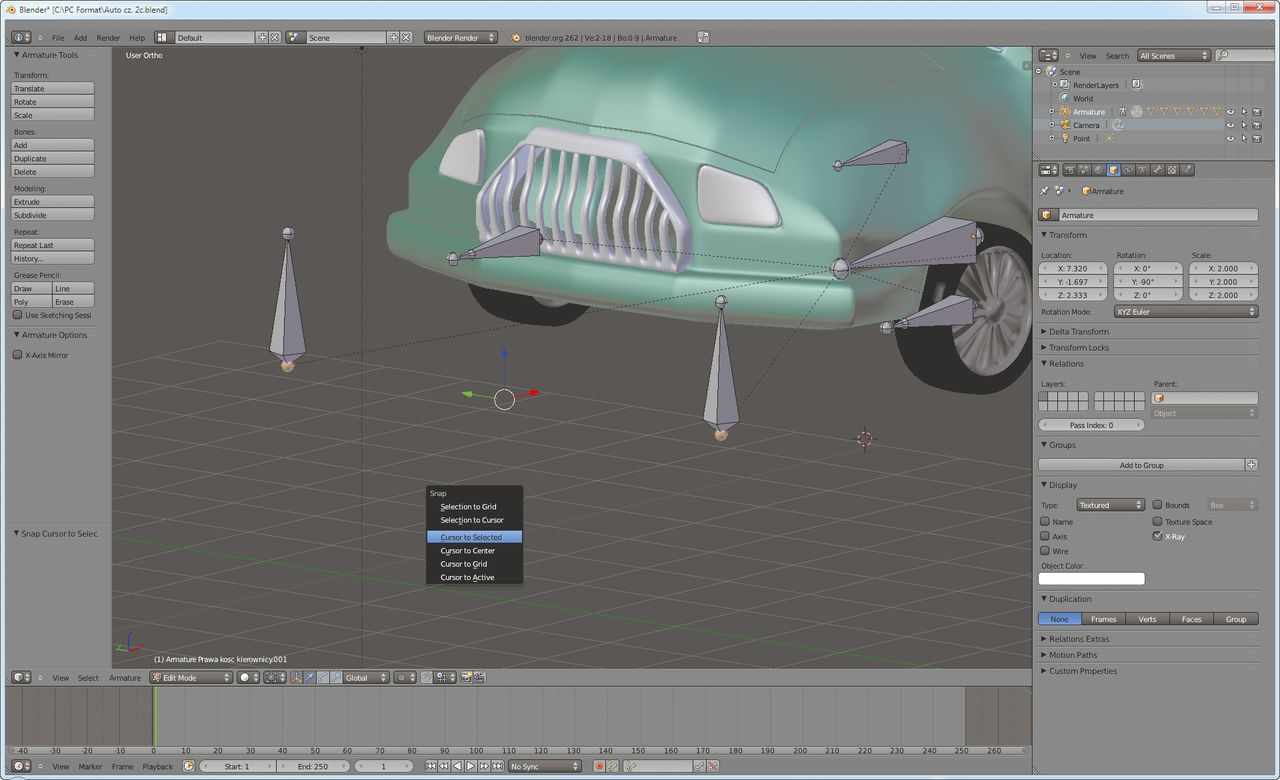Click OpenGL render animation clapper icon
Screen dimensions: 1280x780
point(479,678)
